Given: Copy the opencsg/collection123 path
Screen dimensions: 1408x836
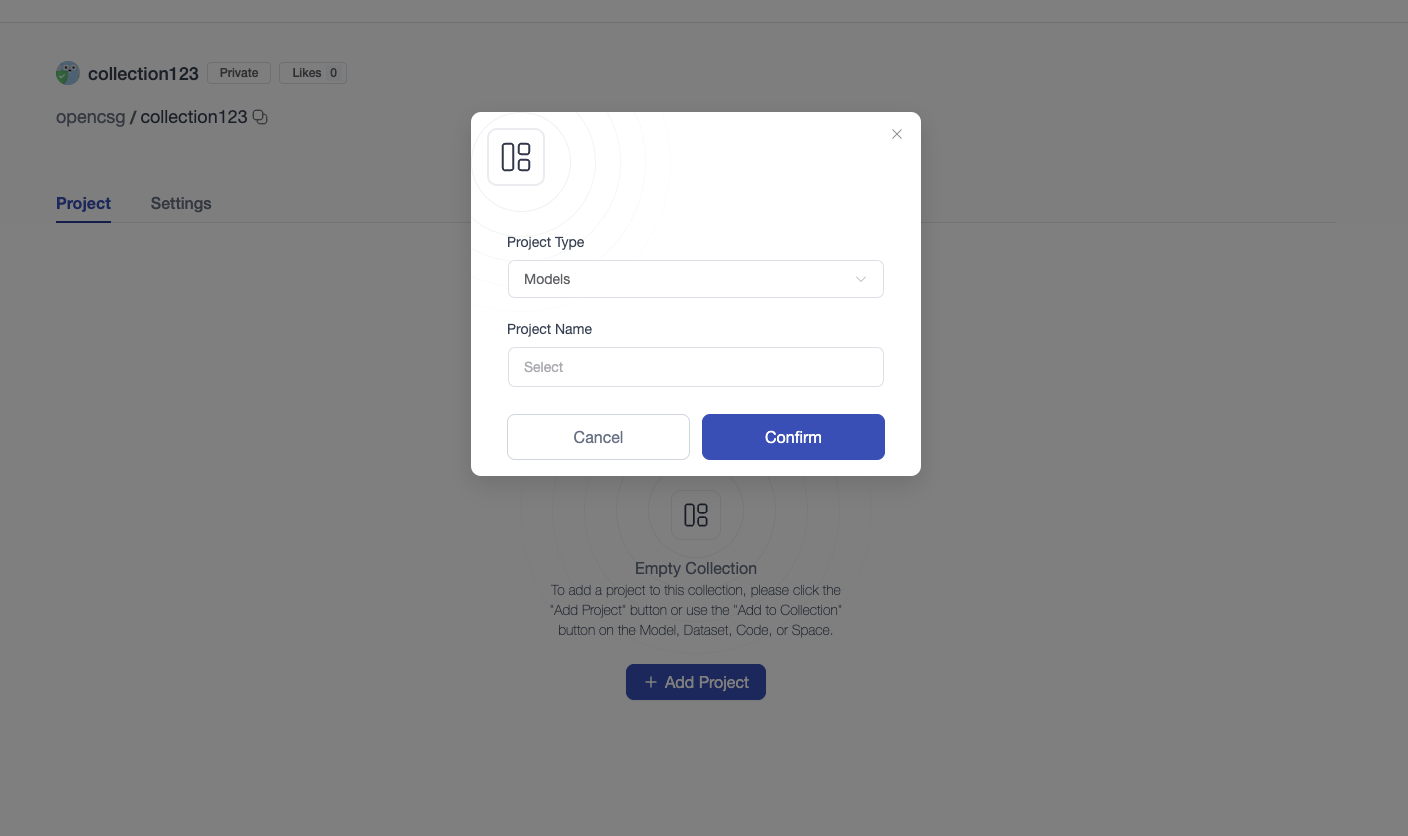Looking at the screenshot, I should pyautogui.click(x=260, y=117).
